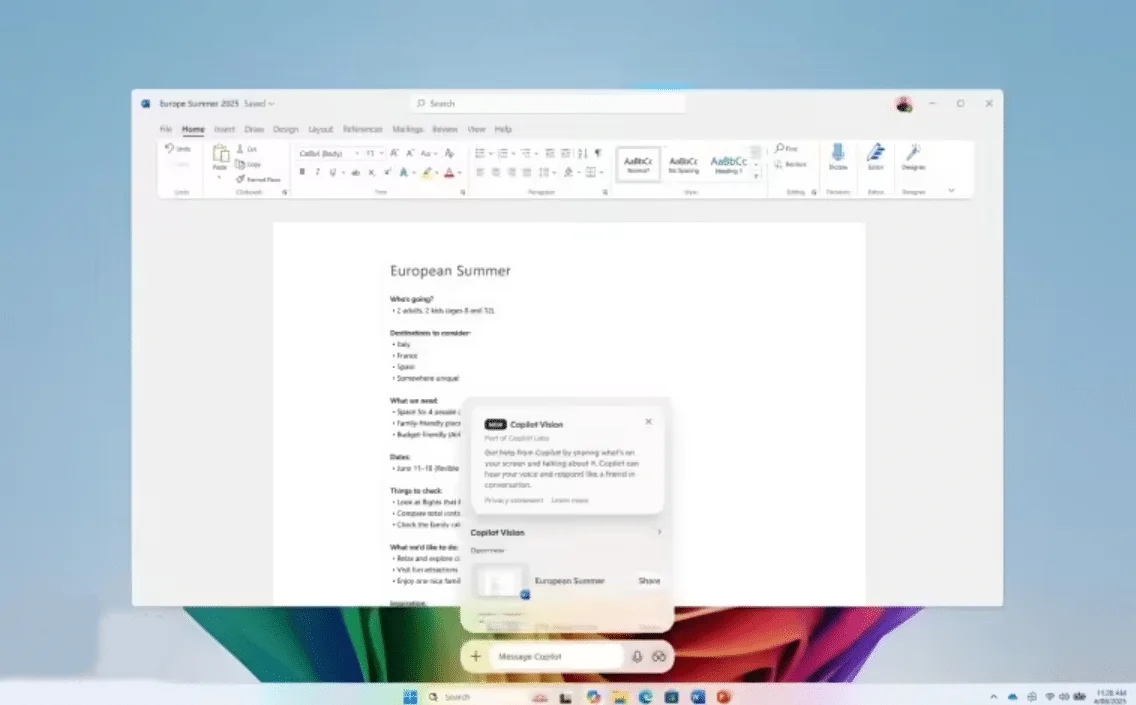This screenshot has width=1136, height=705.
Task: Click Copy in the Clipboard group
Action: point(248,164)
